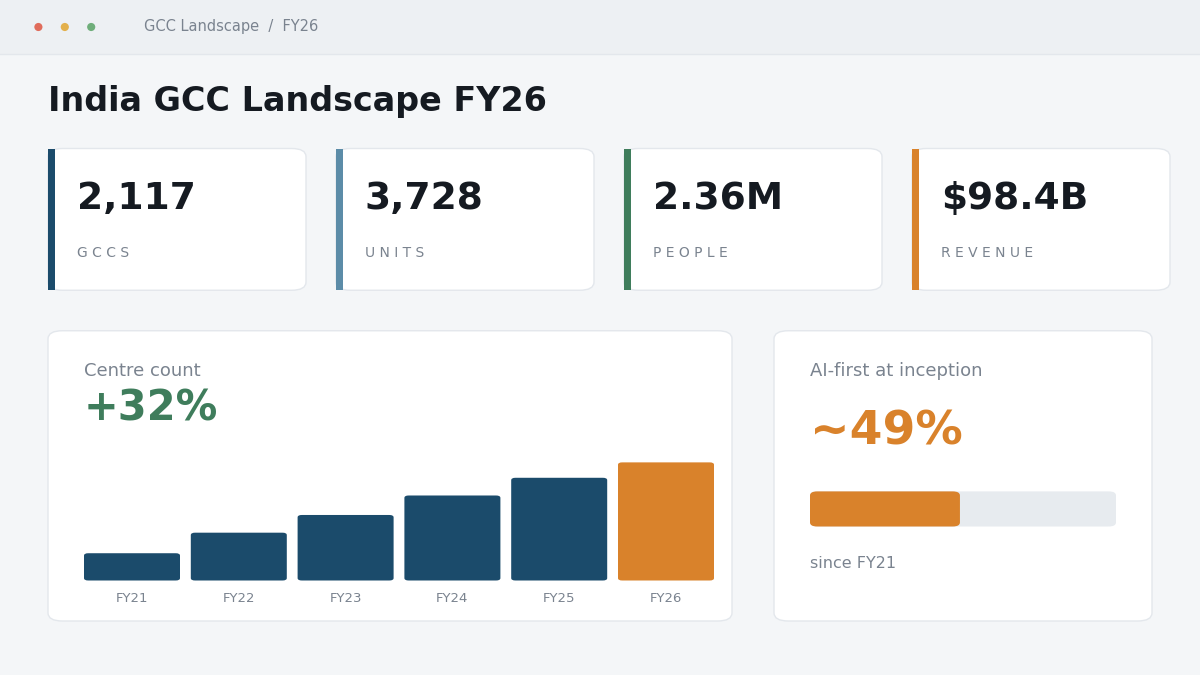Screen dimensions: 1200x675
Task: Open the GCC Landscape / FY26 breadcrumb
Action: click(x=231, y=26)
